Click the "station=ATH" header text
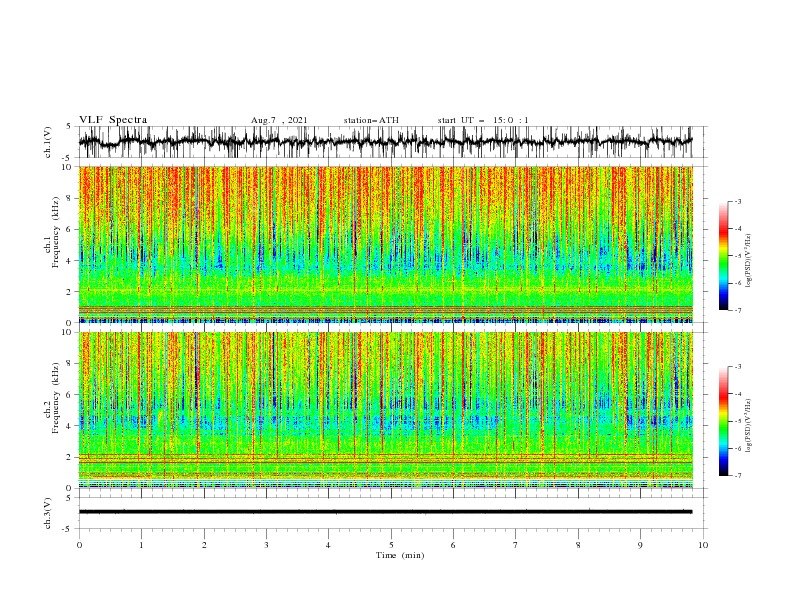The height and width of the screenshot is (612, 792). click(x=371, y=120)
